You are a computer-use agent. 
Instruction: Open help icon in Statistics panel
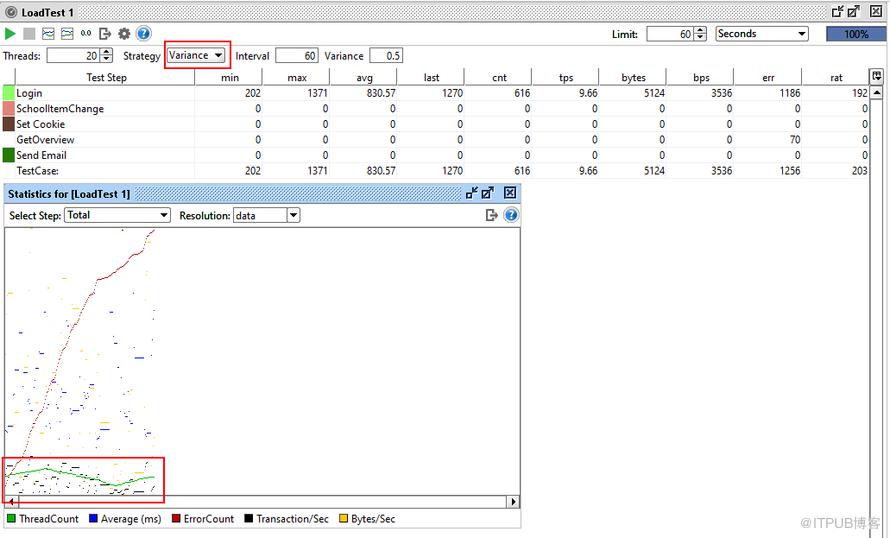pyautogui.click(x=511, y=215)
